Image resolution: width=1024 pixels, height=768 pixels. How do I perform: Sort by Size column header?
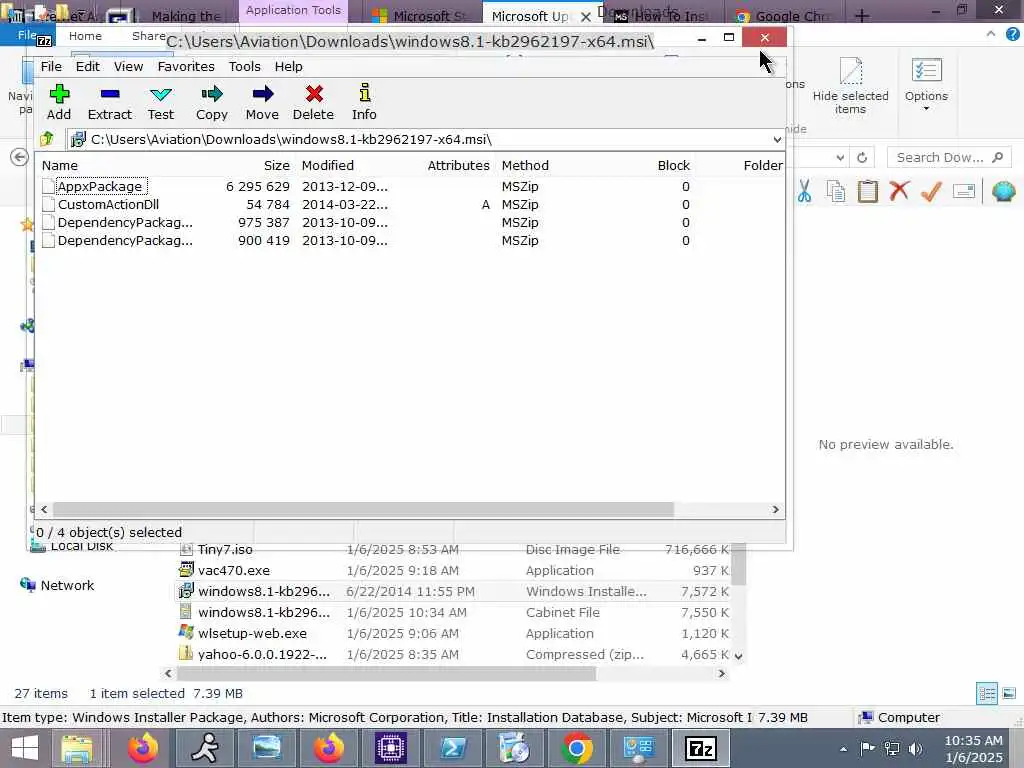[276, 166]
